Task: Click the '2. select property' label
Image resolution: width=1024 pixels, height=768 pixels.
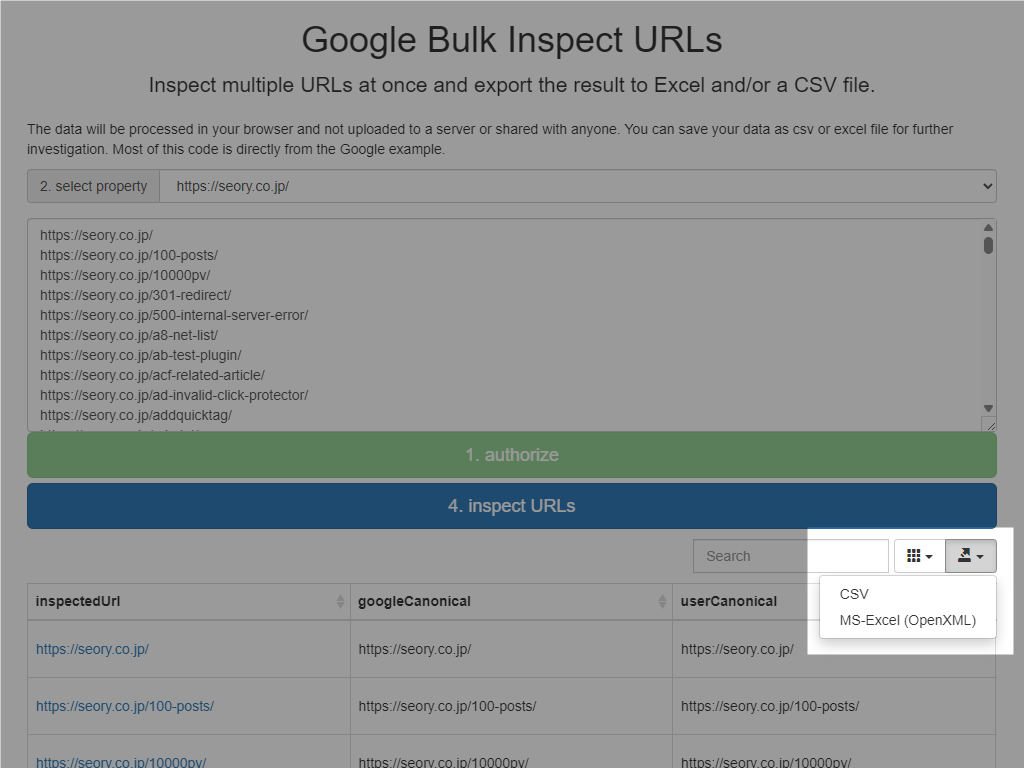Action: (93, 186)
